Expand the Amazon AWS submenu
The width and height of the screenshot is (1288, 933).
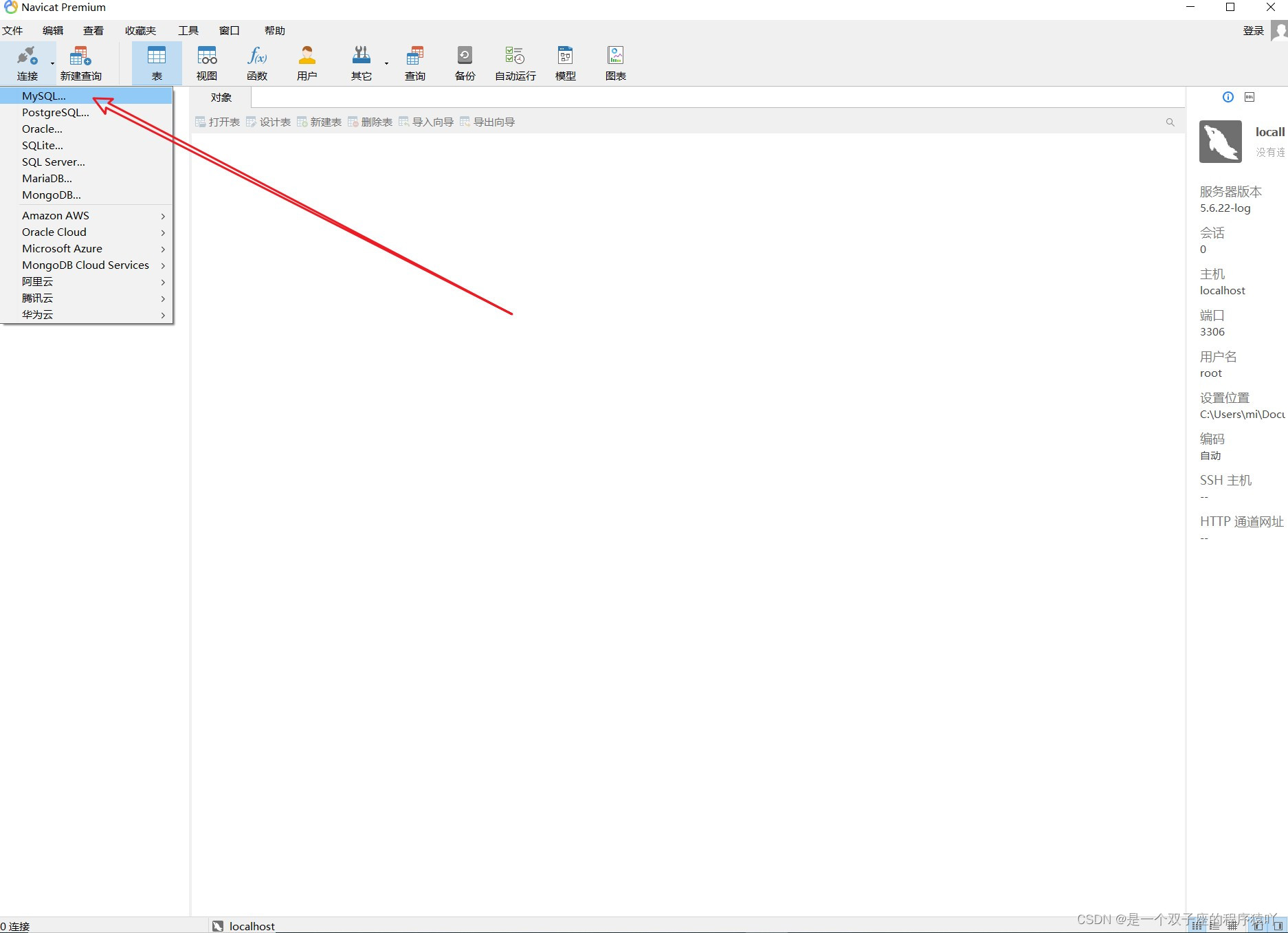click(87, 215)
